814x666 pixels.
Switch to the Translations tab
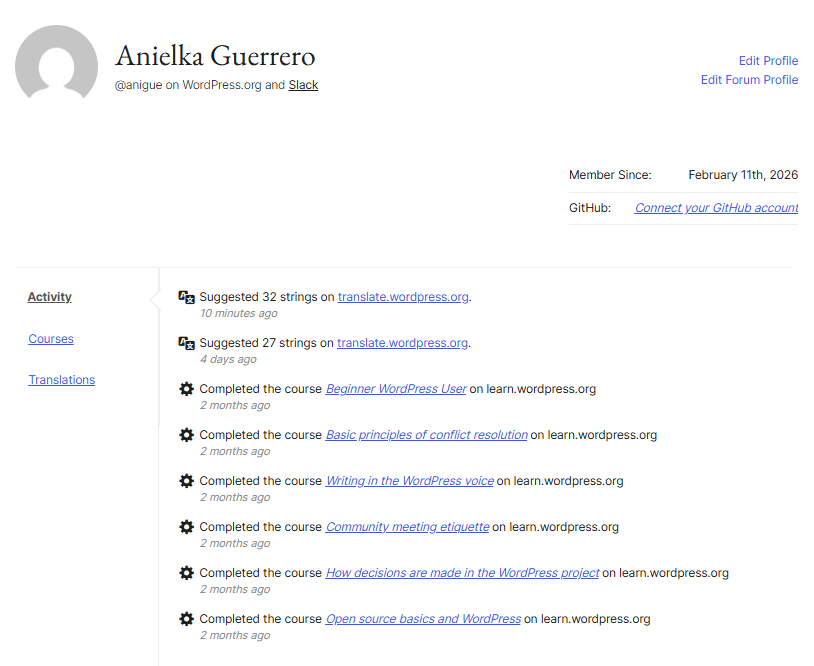(x=61, y=379)
